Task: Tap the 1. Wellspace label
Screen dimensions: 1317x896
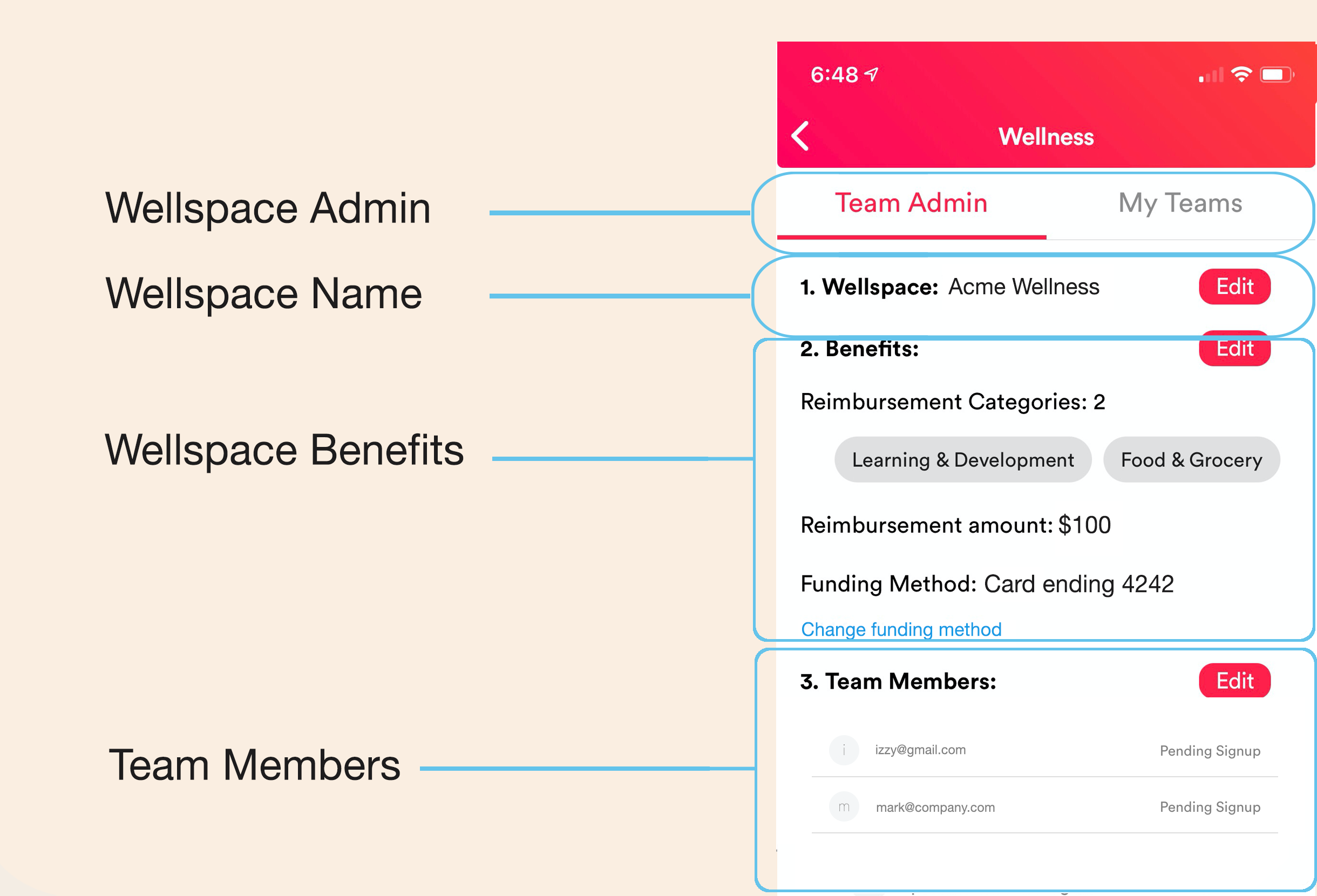Action: coord(870,287)
